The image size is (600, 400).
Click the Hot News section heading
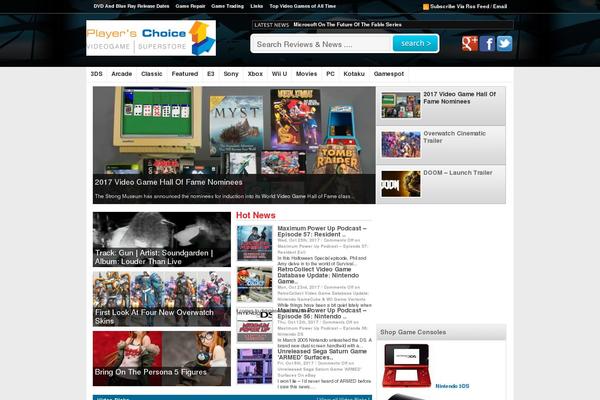pos(256,215)
